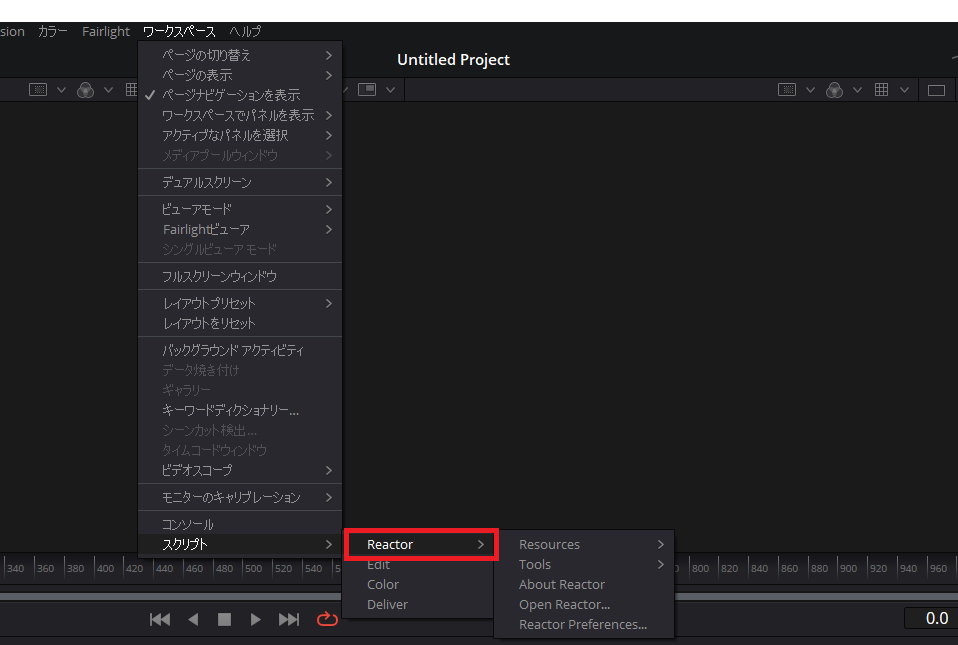
Task: Select Reactor in the scripts submenu
Action: pyautogui.click(x=421, y=544)
